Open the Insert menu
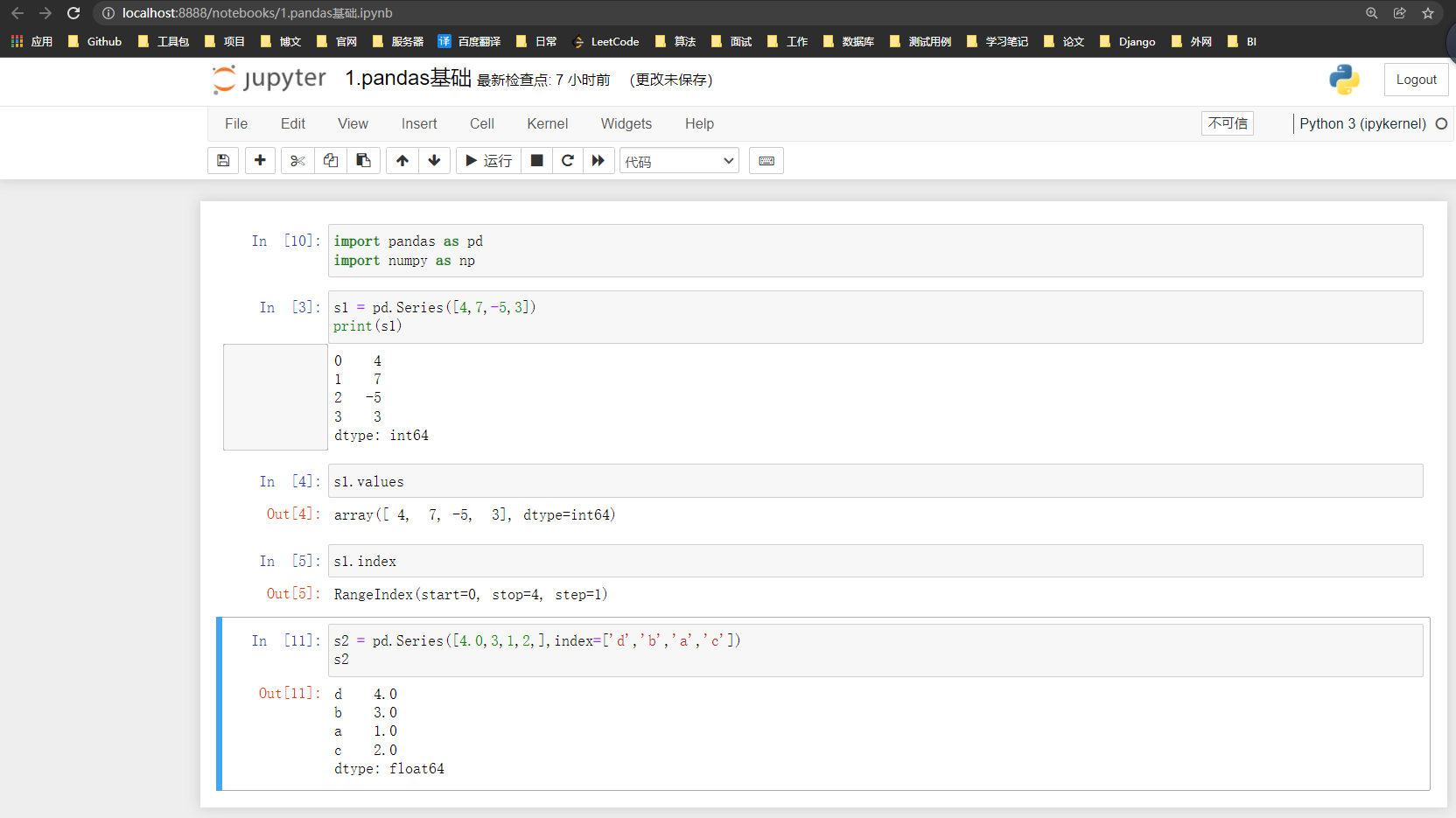The height and width of the screenshot is (818, 1456). (419, 124)
